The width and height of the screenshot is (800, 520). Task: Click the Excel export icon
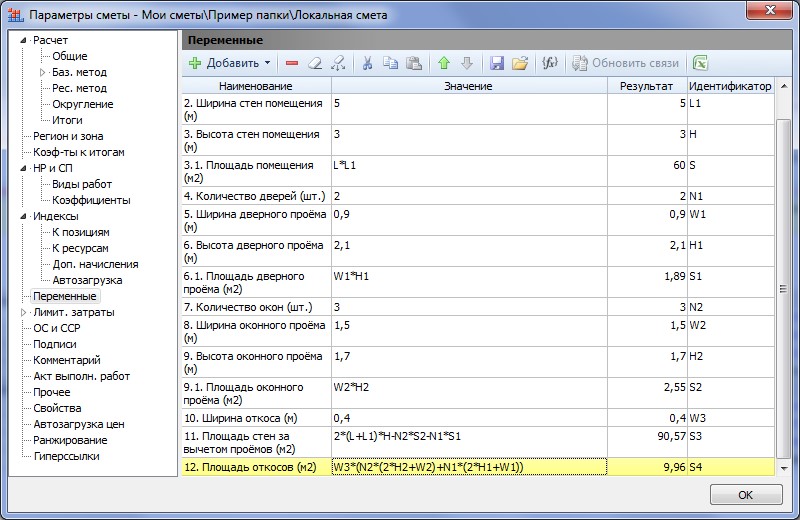point(701,63)
